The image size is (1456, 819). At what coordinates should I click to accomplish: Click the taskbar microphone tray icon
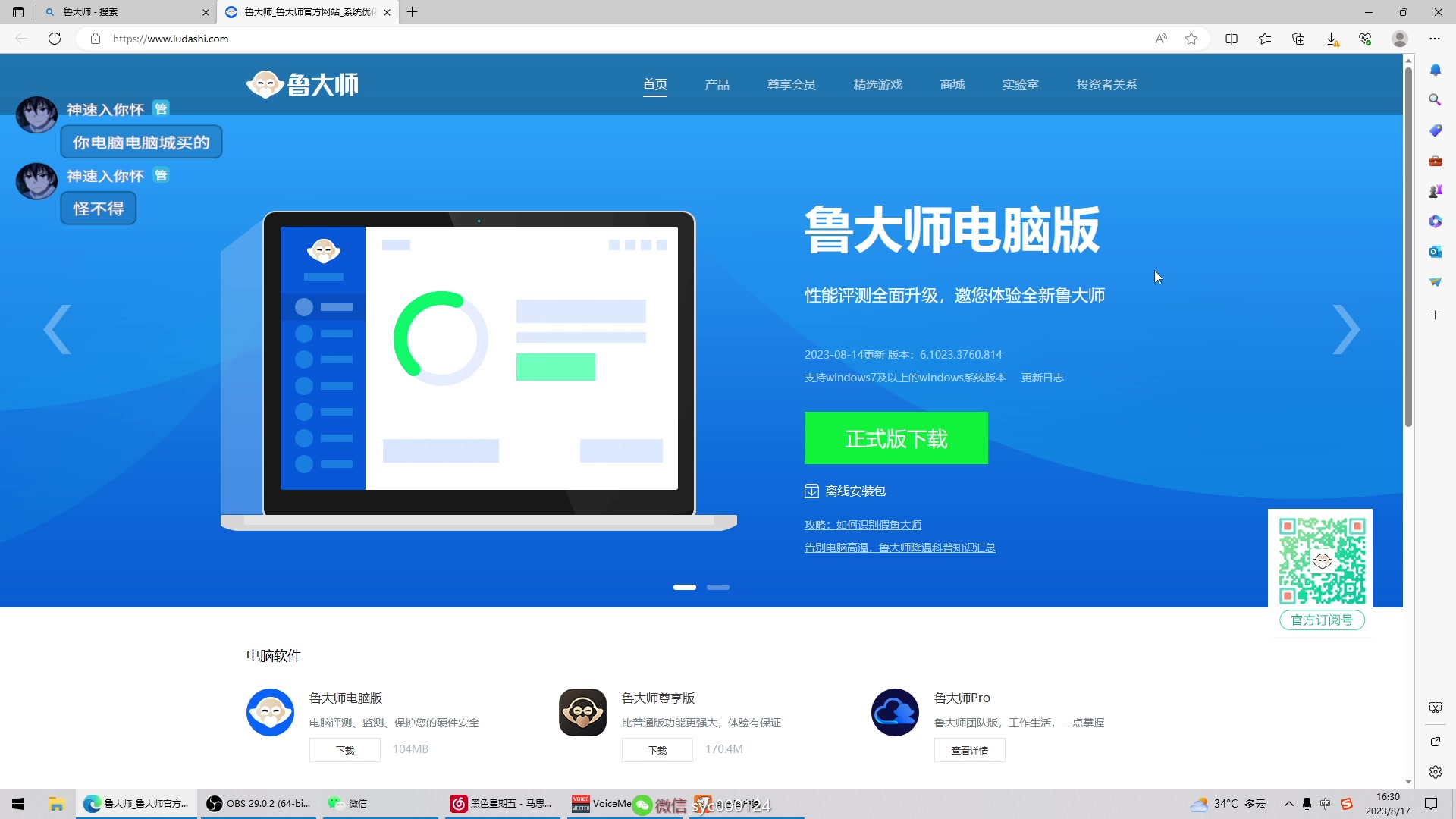[x=1307, y=804]
